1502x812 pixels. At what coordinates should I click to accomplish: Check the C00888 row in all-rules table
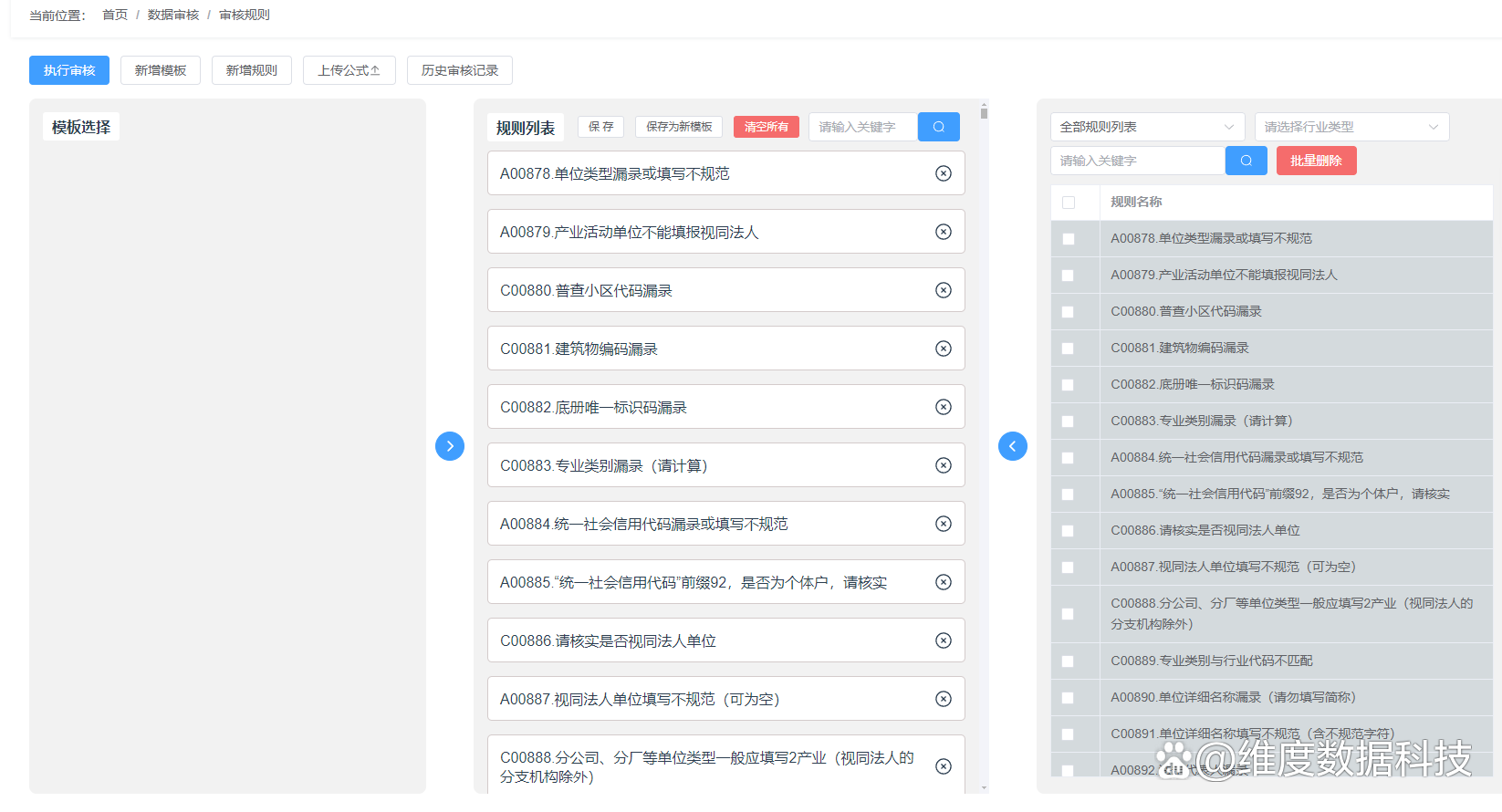[1069, 614]
